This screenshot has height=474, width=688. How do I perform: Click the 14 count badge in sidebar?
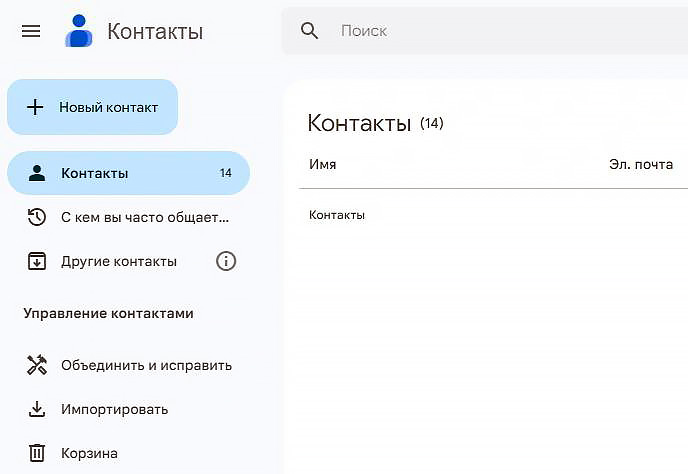tap(226, 173)
